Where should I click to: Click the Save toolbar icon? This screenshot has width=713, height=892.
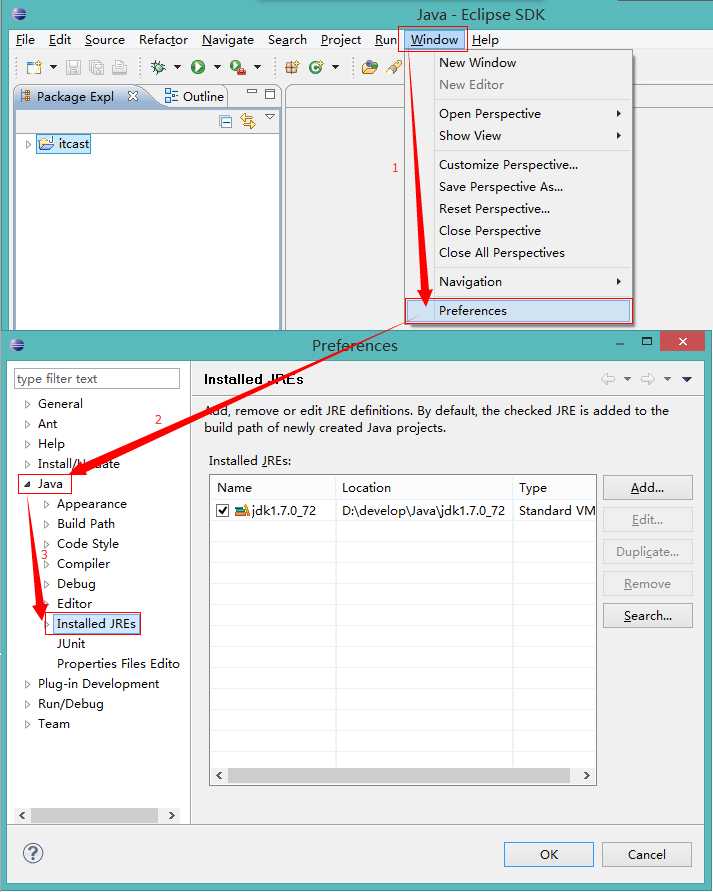73,67
